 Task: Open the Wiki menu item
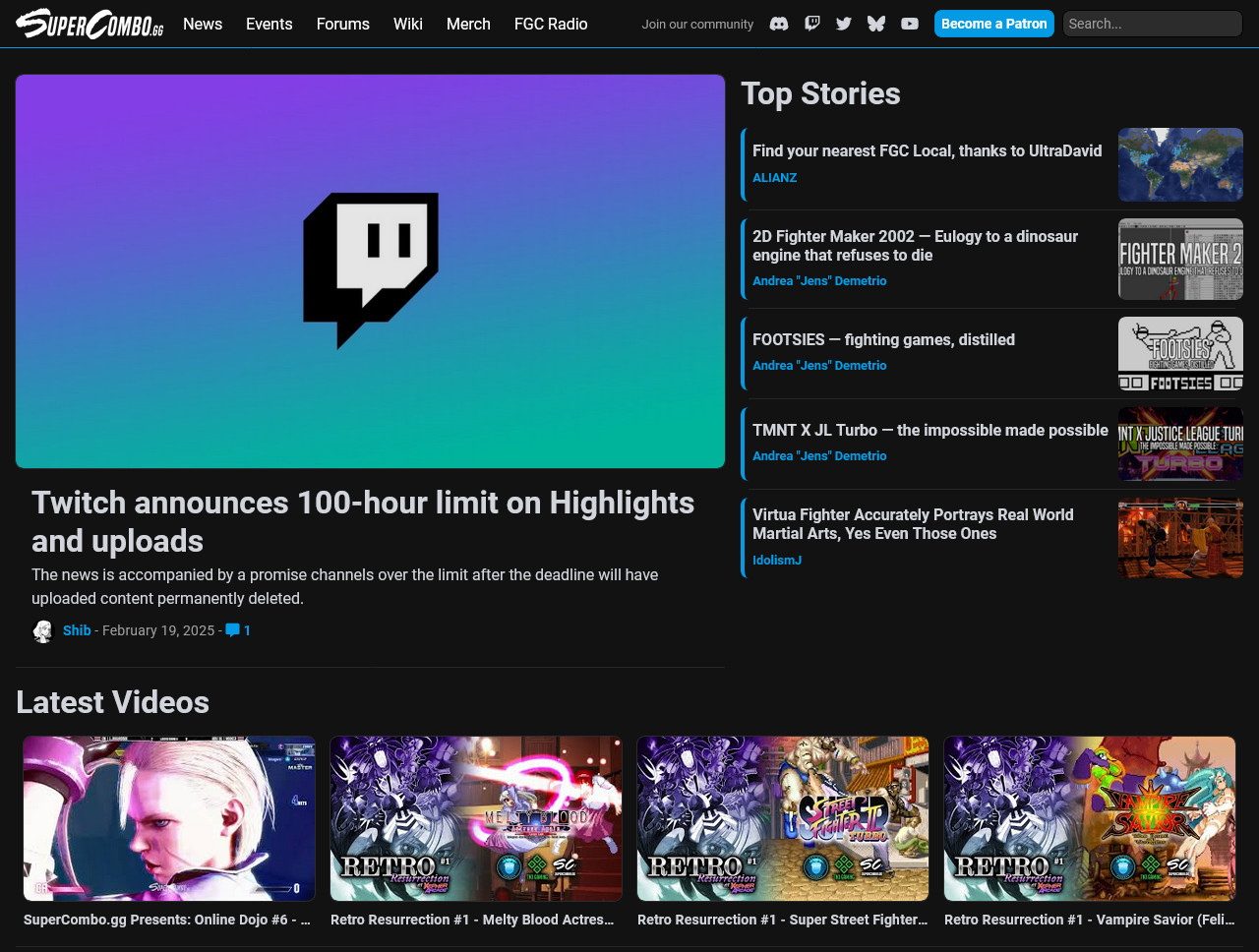coord(408,24)
